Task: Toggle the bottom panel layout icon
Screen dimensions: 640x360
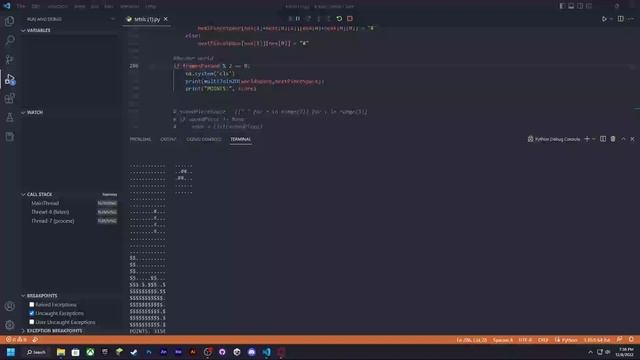Action: [x=571, y=6]
